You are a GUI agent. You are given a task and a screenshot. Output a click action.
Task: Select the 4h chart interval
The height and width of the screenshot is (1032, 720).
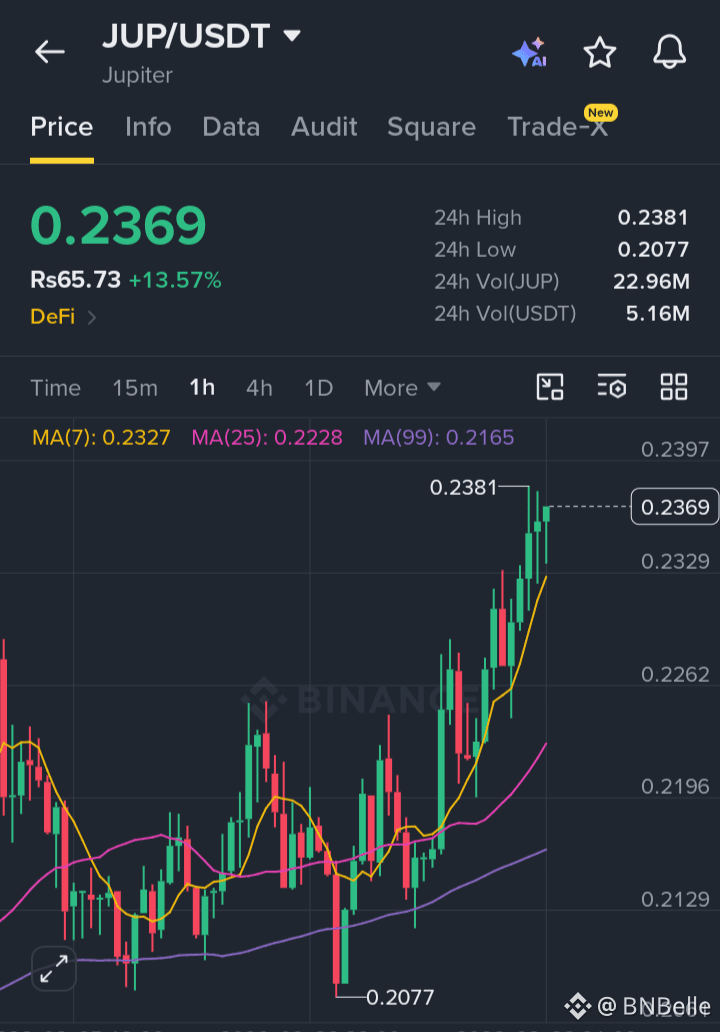259,388
